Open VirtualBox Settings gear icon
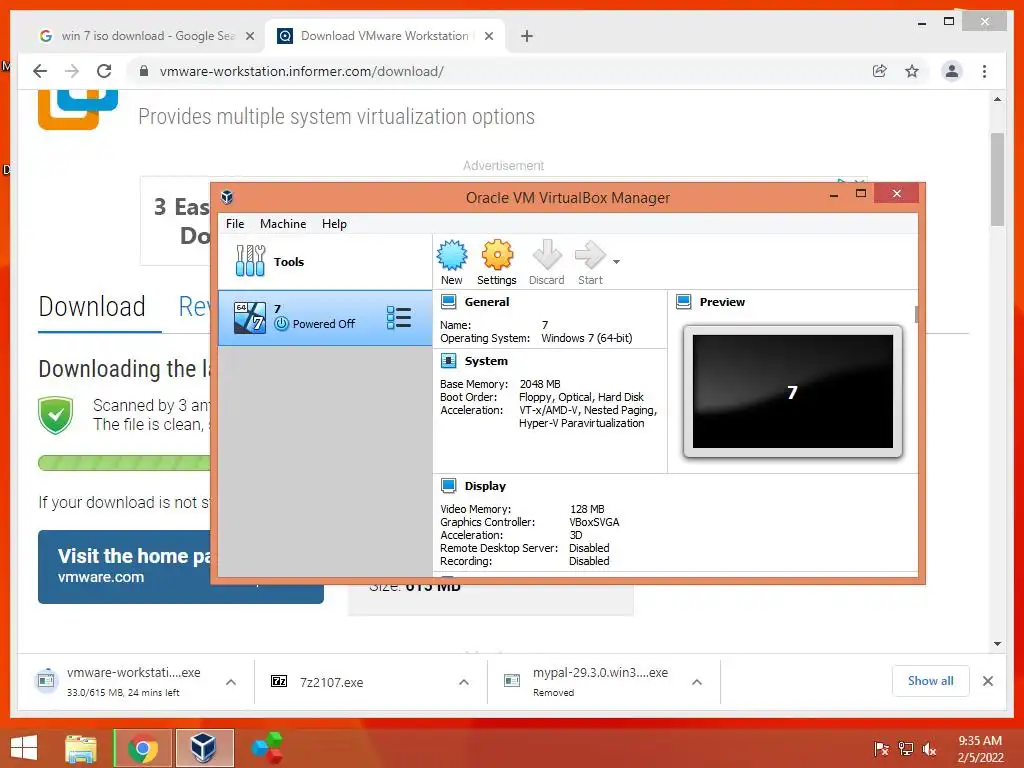 (497, 255)
